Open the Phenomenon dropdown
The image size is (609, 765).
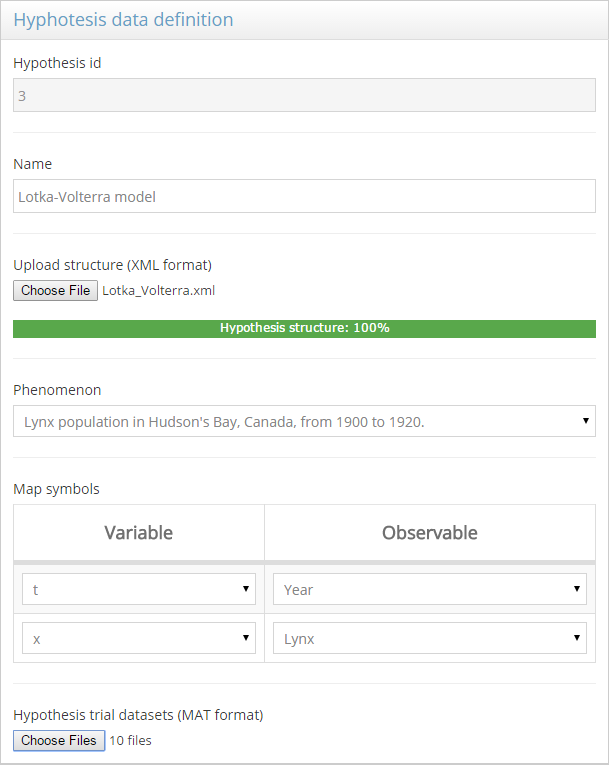tap(304, 422)
